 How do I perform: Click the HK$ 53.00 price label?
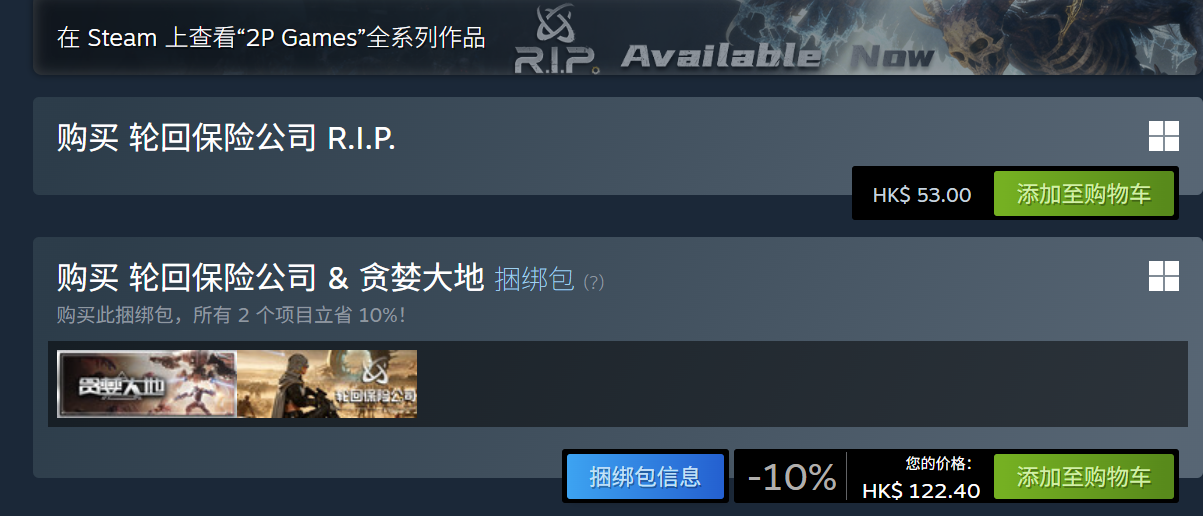pos(922,195)
